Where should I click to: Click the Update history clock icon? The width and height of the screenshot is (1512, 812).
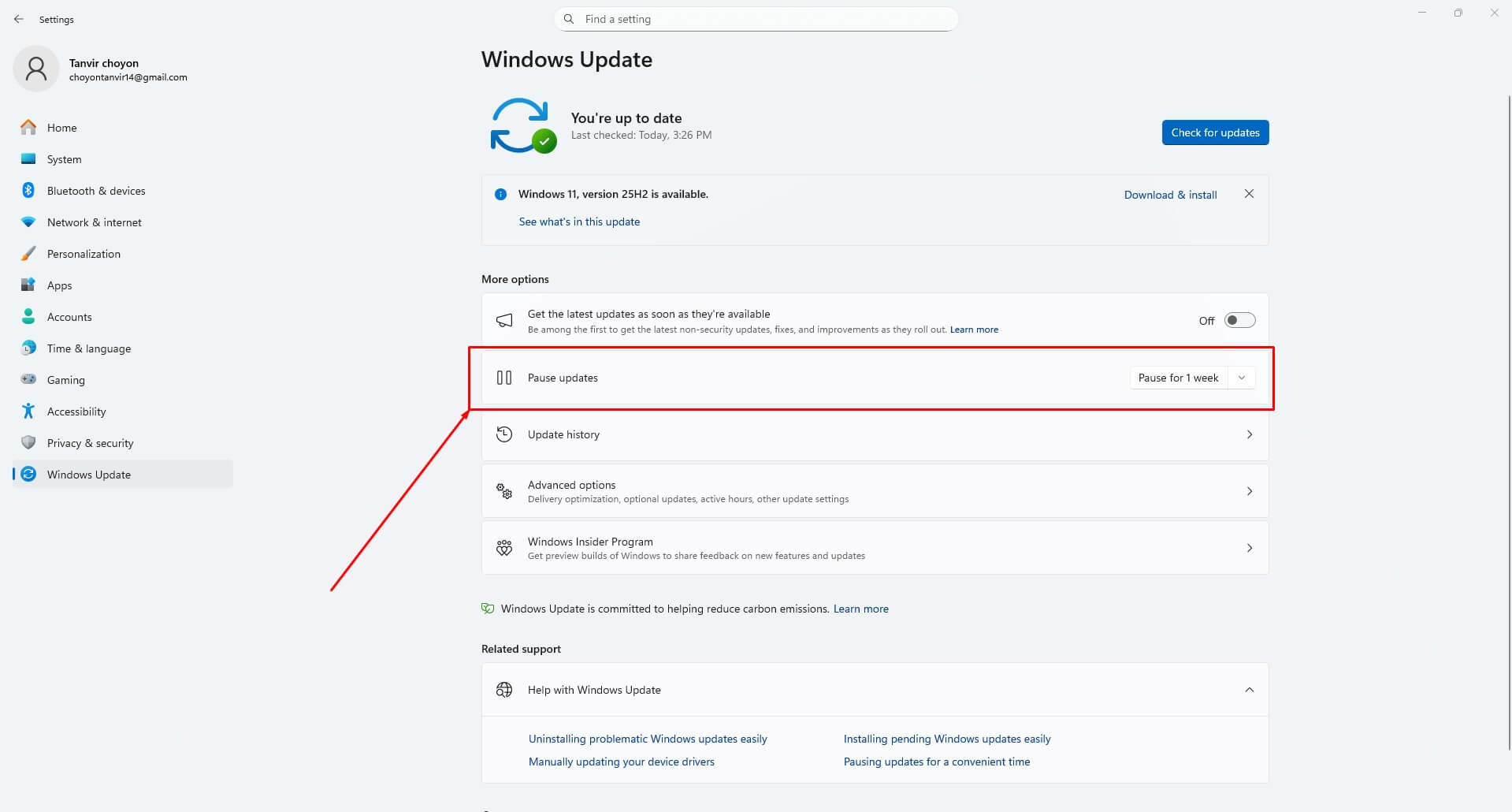(504, 434)
